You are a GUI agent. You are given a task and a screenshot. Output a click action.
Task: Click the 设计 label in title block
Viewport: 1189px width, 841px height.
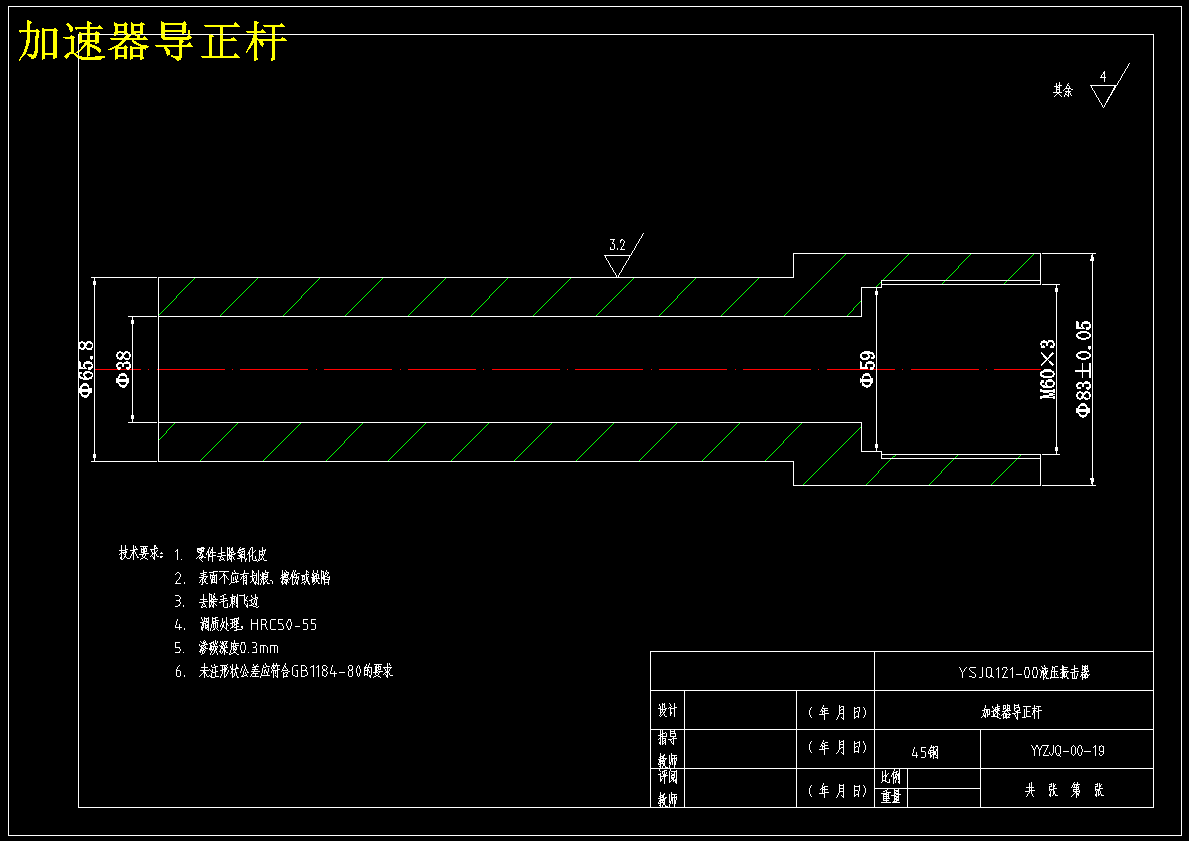pyautogui.click(x=667, y=710)
